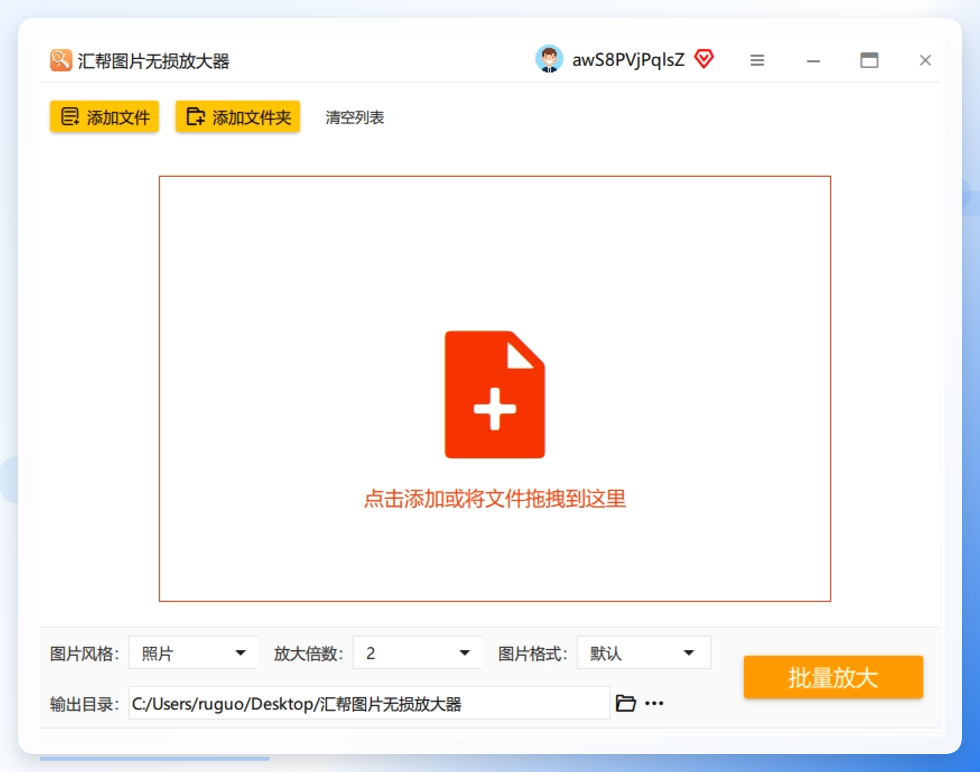This screenshot has width=980, height=772.
Task: Open the 放大倍数 dropdown showing 2
Action: pyautogui.click(x=417, y=653)
